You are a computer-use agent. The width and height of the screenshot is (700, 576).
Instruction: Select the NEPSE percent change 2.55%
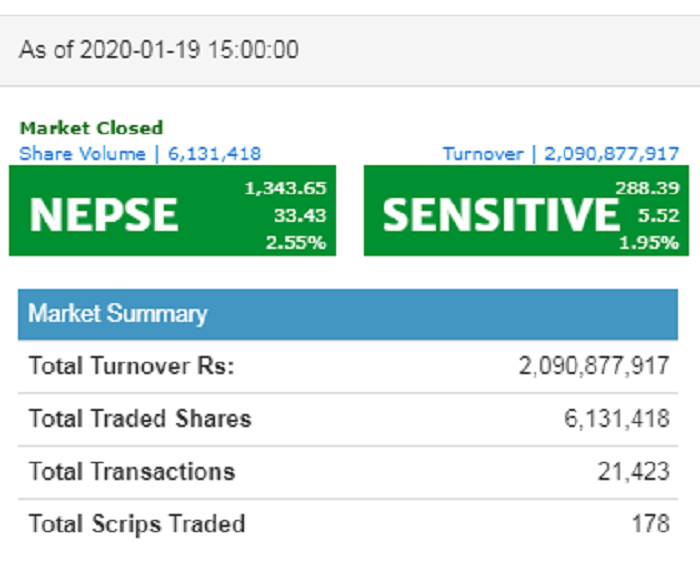click(x=296, y=242)
